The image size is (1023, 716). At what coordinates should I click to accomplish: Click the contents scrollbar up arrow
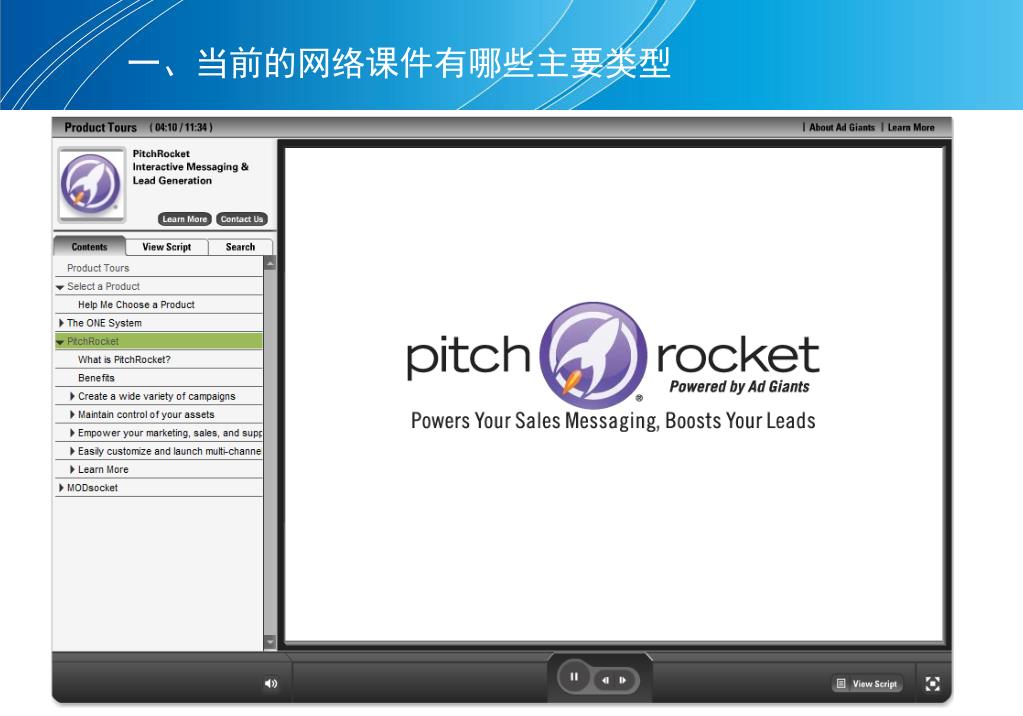point(269,263)
